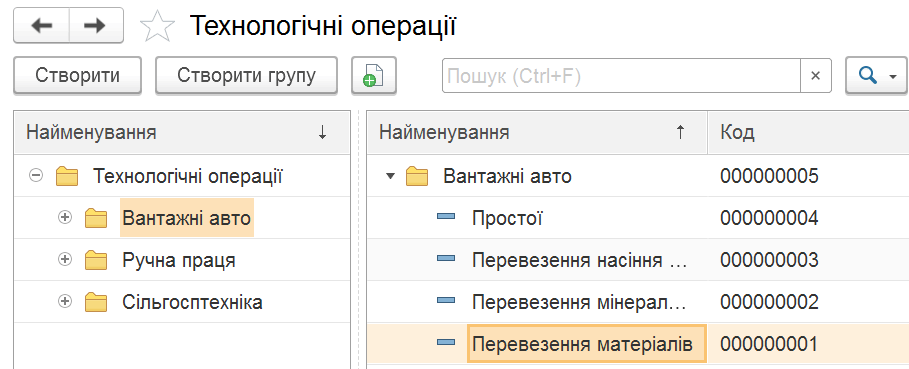Viewport: 909px width, 369px height.
Task: Click the Код column header
Action: tap(808, 133)
